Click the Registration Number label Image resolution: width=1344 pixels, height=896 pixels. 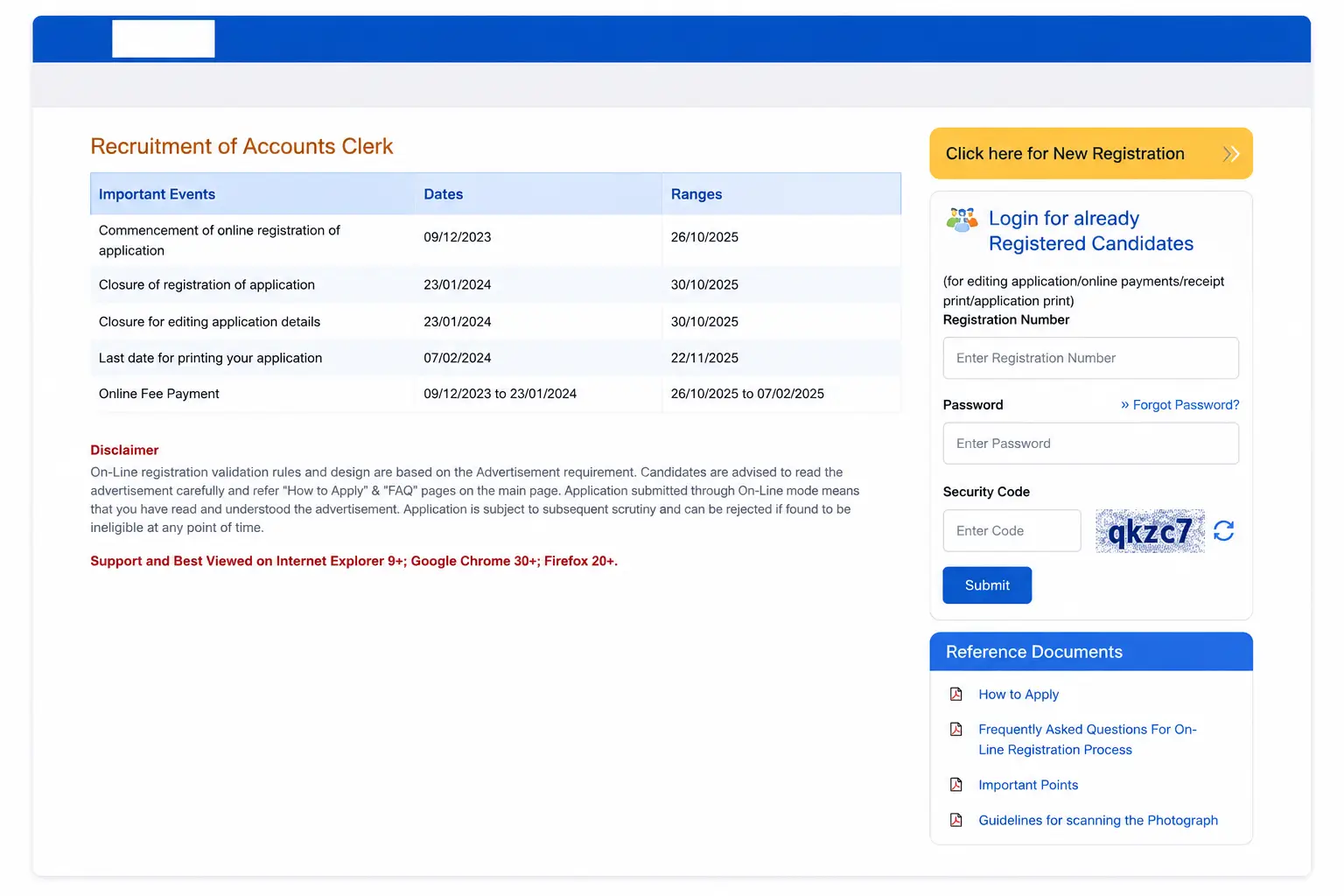click(1006, 319)
